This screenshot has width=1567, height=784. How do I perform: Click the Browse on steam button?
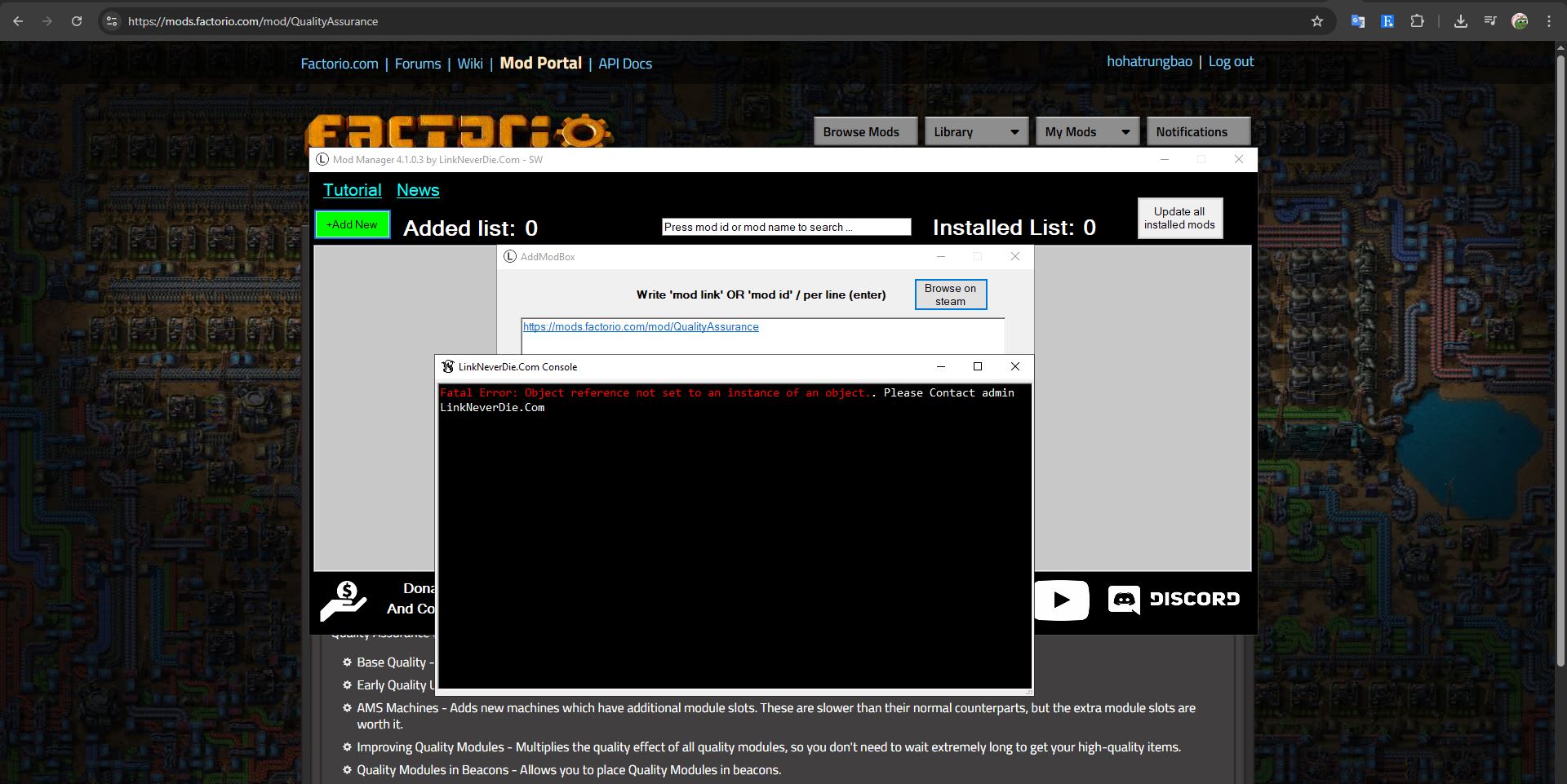click(950, 295)
